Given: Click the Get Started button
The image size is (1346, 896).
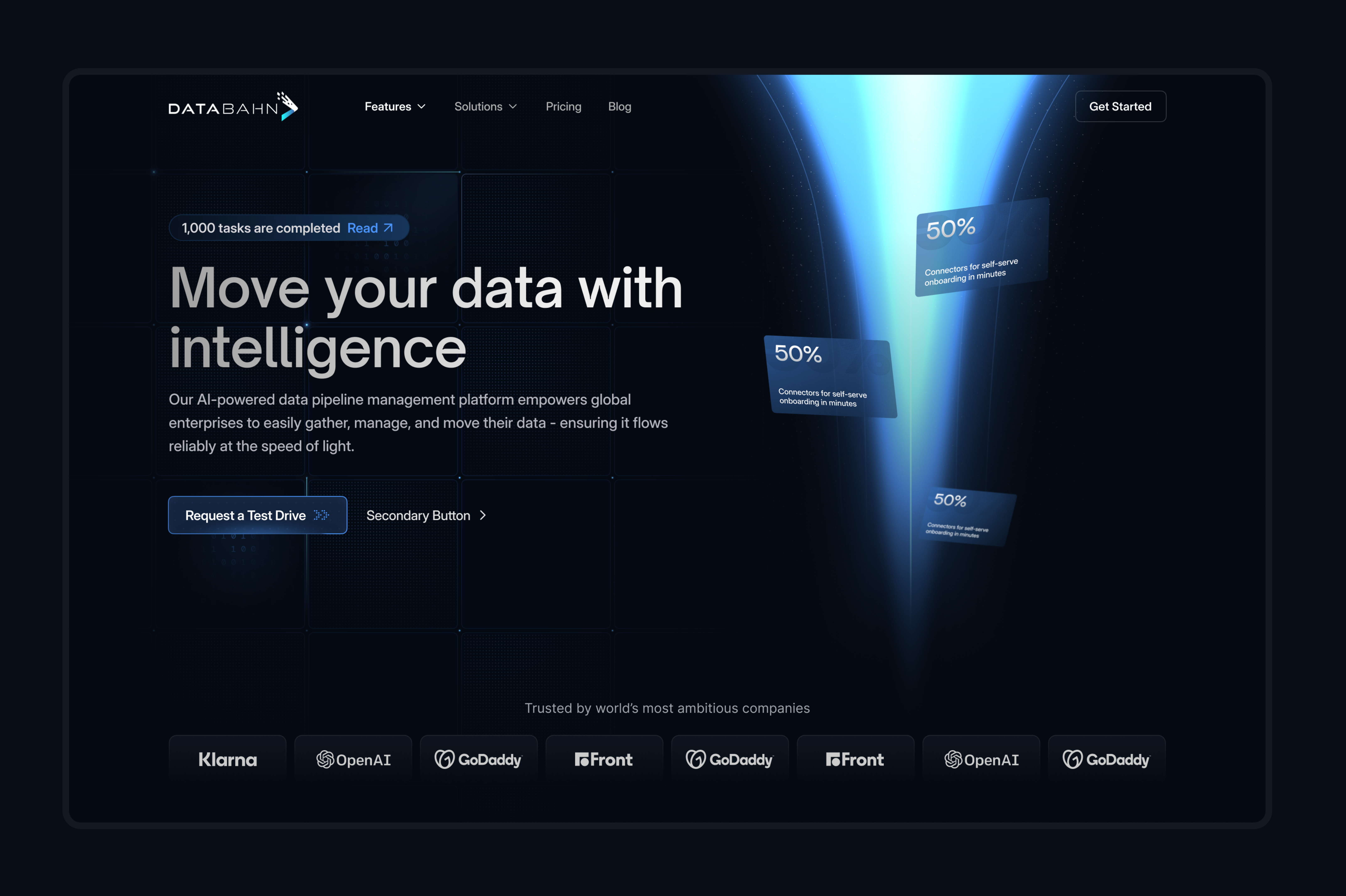Looking at the screenshot, I should (x=1120, y=106).
